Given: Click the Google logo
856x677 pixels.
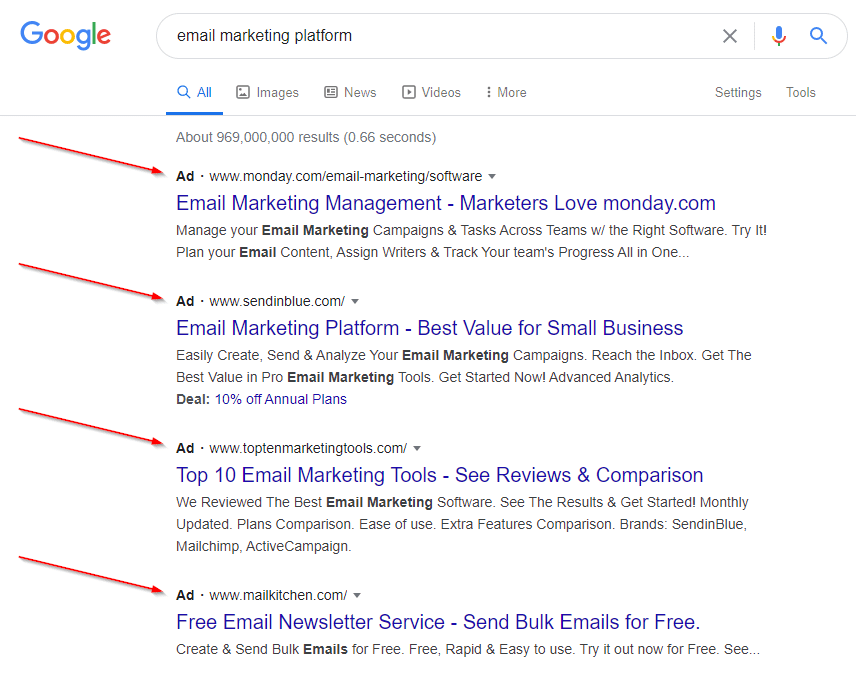Looking at the screenshot, I should coord(66,35).
